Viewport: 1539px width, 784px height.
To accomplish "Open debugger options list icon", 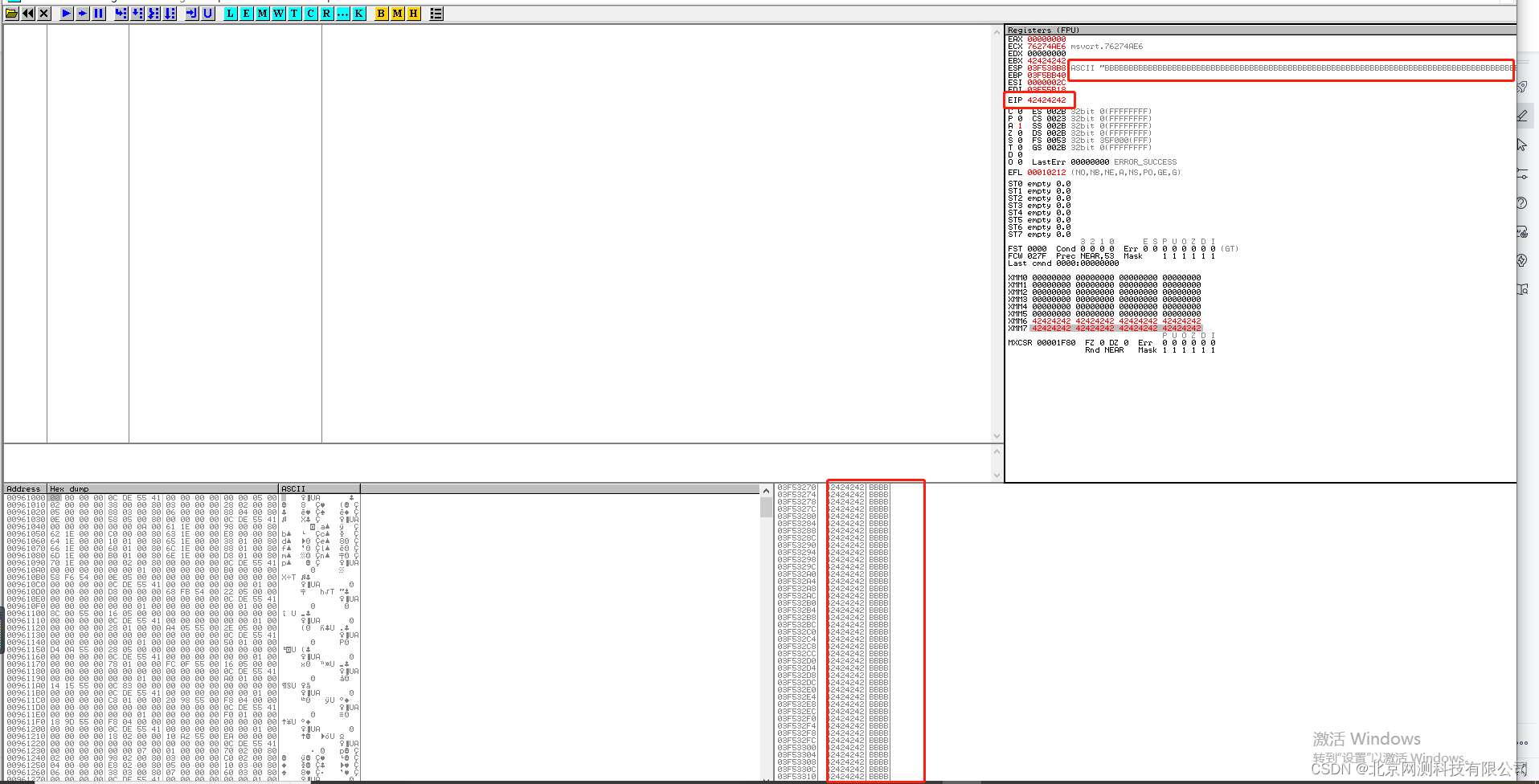I will pyautogui.click(x=436, y=14).
